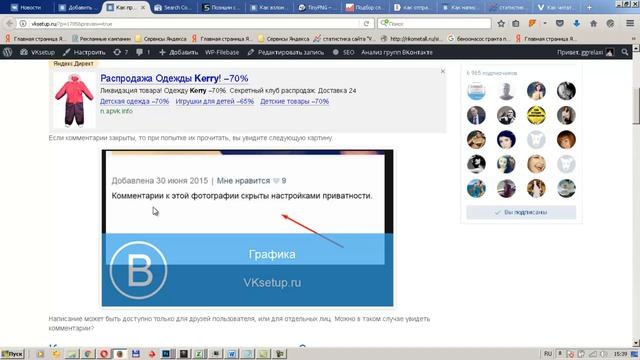The width and height of the screenshot is (640, 360).
Task: Open the Chrome icon in taskbar
Action: 88,354
